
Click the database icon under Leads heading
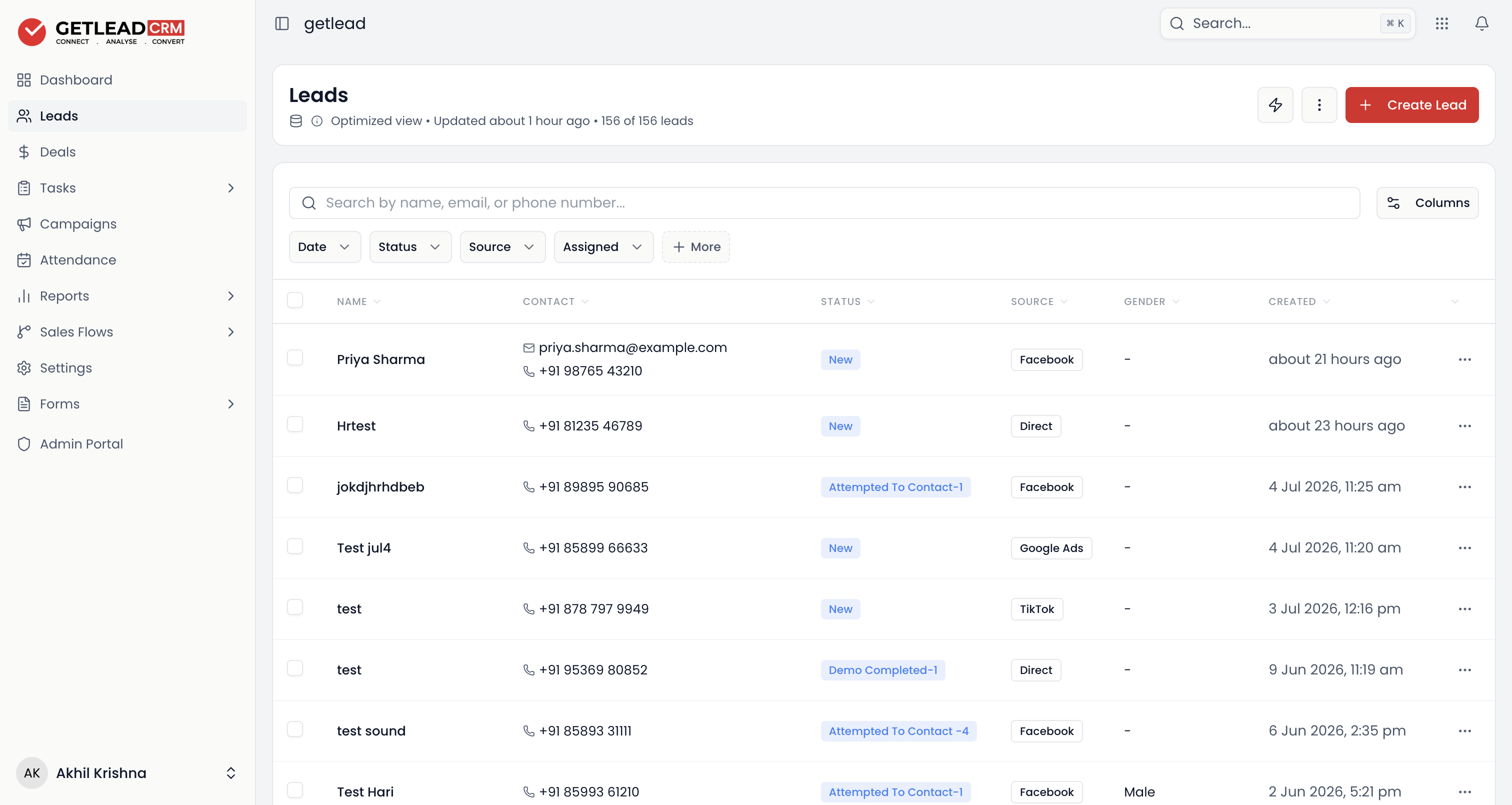(x=296, y=121)
